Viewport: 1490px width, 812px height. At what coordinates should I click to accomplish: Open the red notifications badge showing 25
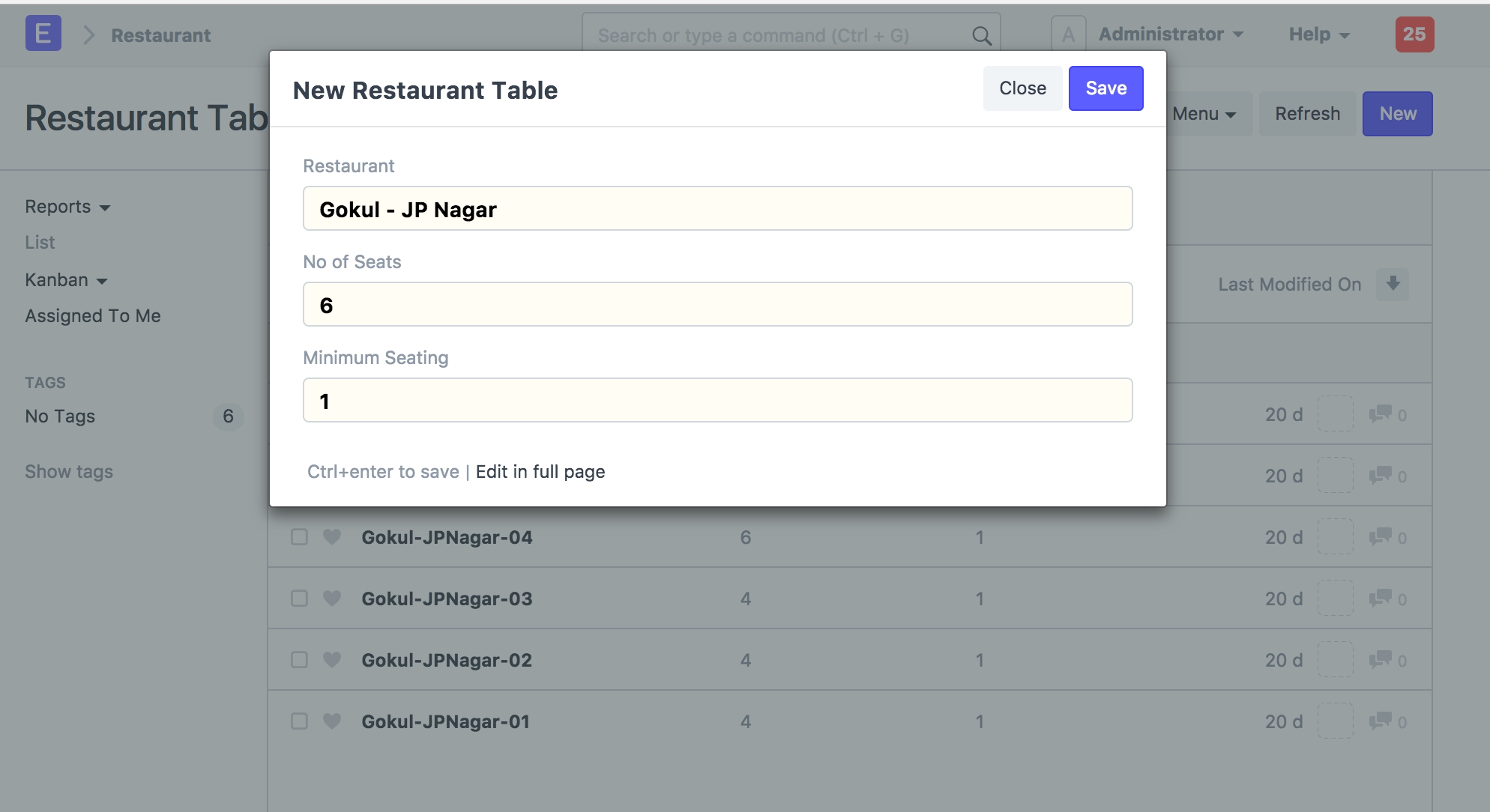1414,34
